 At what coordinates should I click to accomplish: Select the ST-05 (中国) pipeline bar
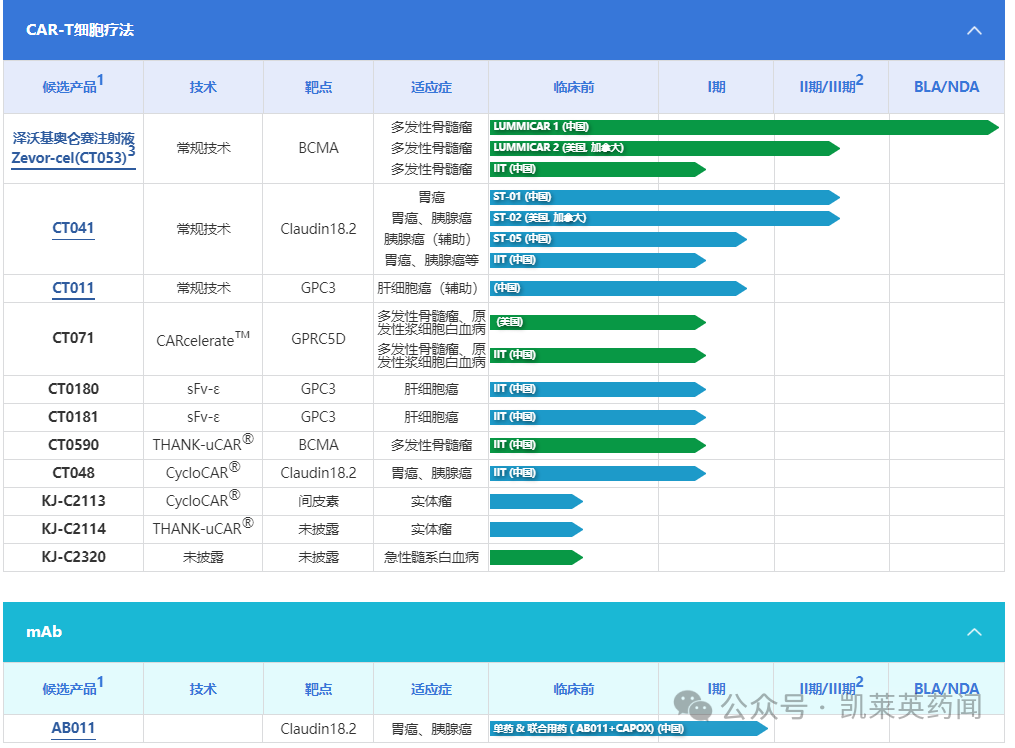616,239
